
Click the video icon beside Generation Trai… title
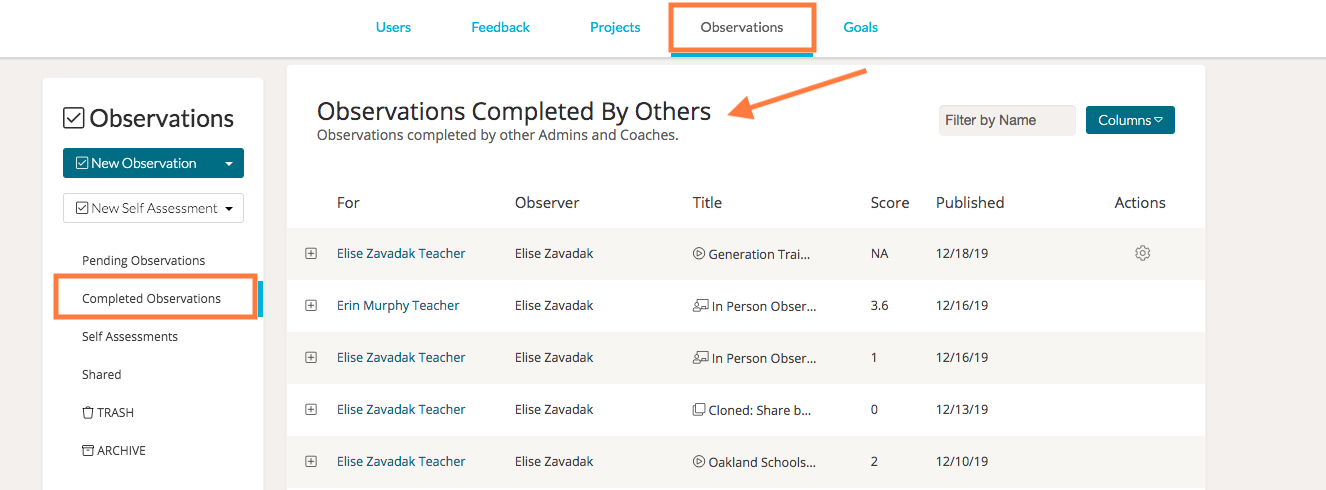(699, 254)
